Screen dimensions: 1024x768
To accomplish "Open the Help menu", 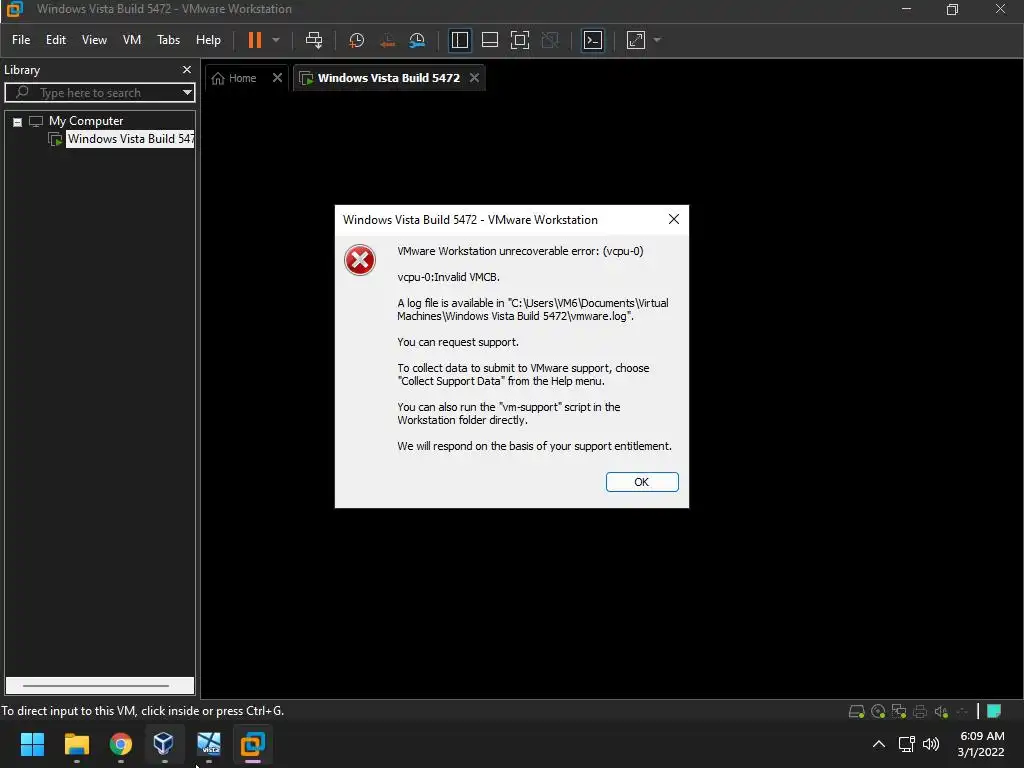I will (208, 40).
